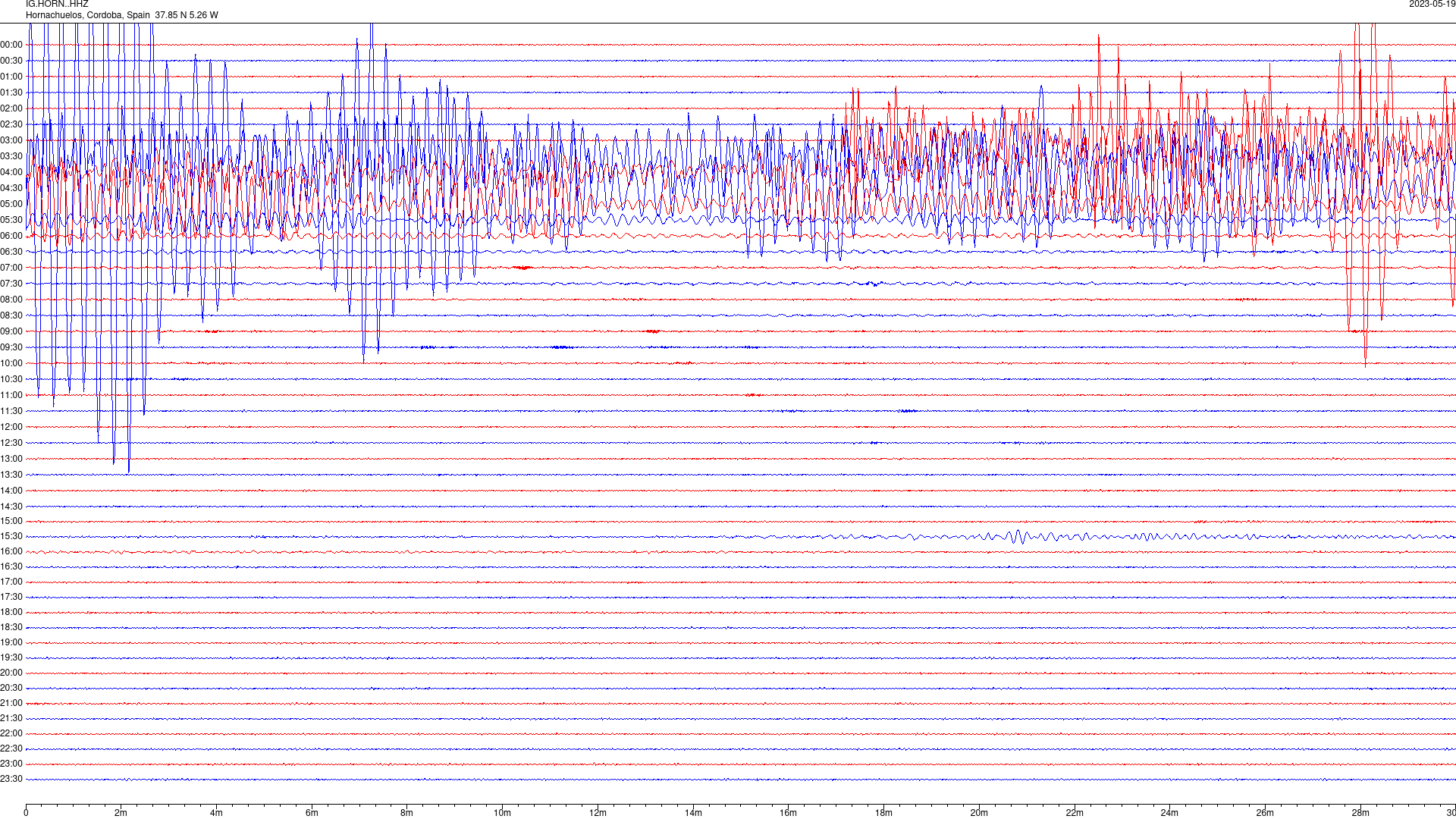Screen dimensions: 1456x819
Task: Choose the 05:30 row label
Action: [x=11, y=220]
